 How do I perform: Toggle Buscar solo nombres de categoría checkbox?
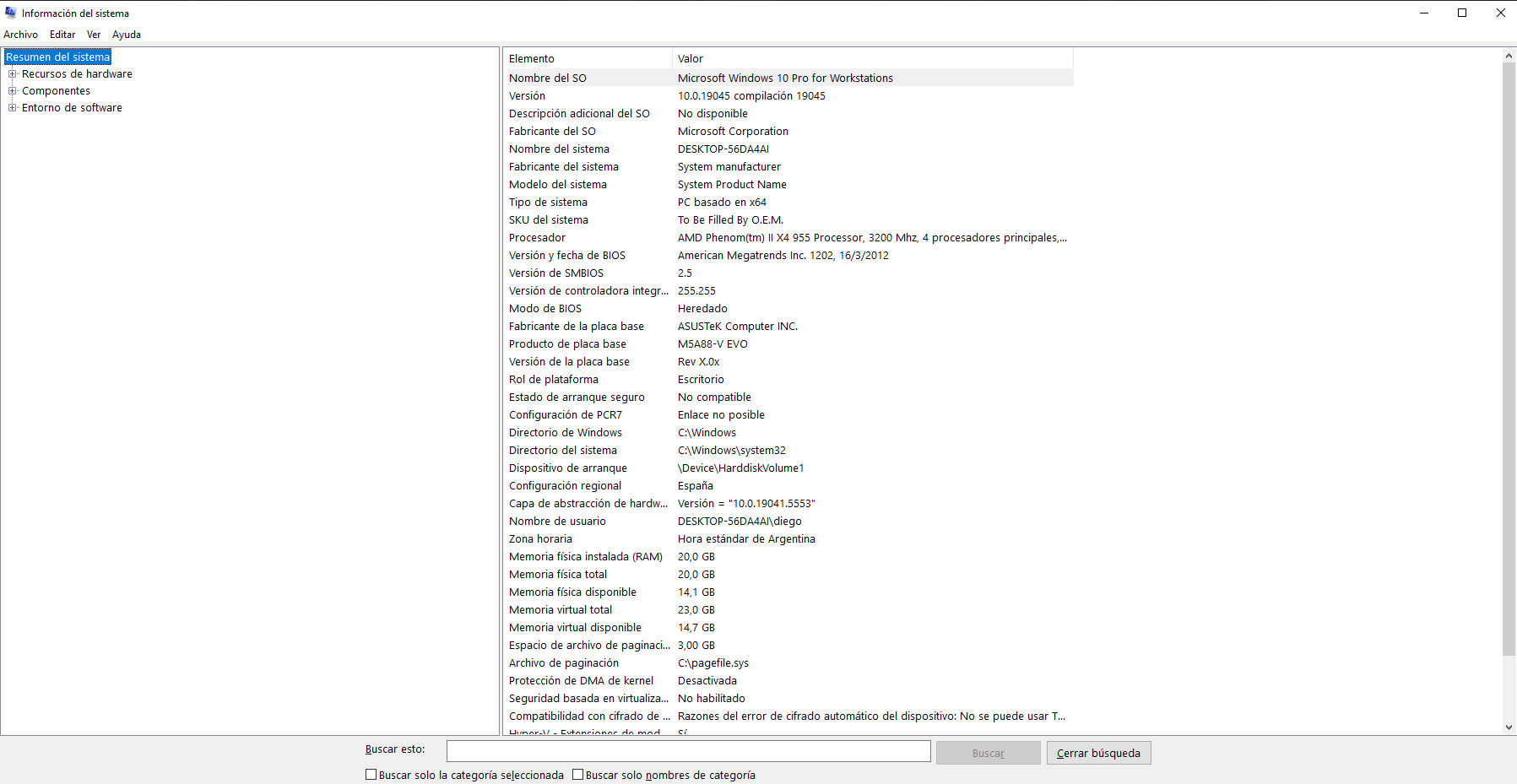point(577,774)
